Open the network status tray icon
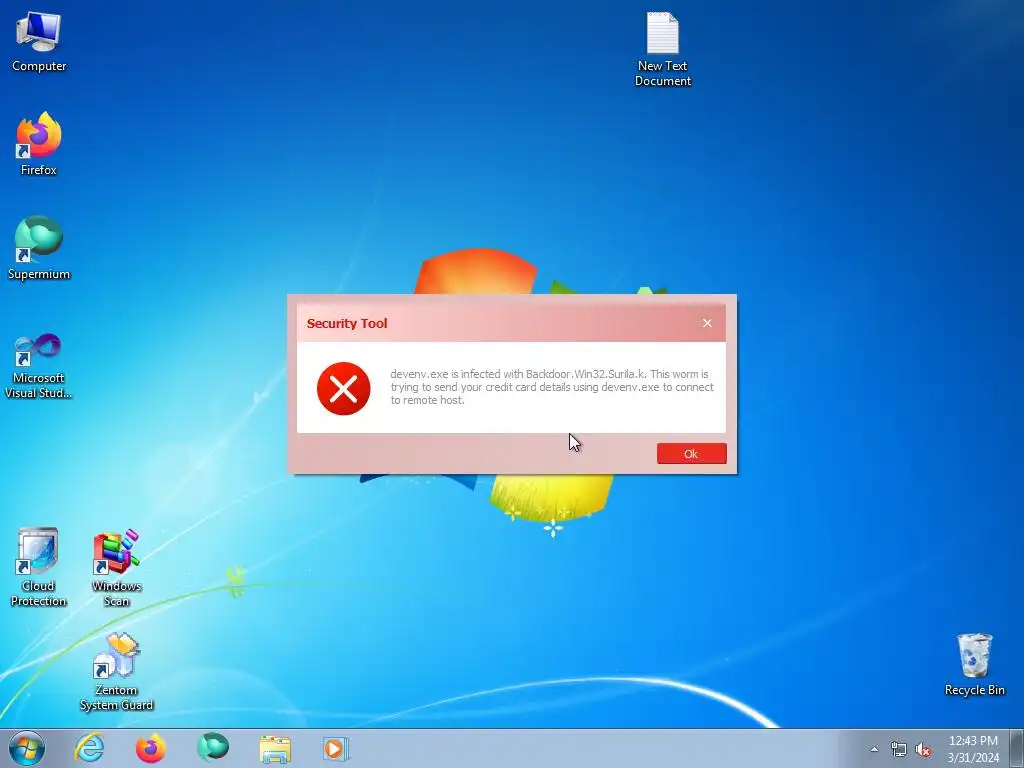The image size is (1024, 768). coord(899,750)
